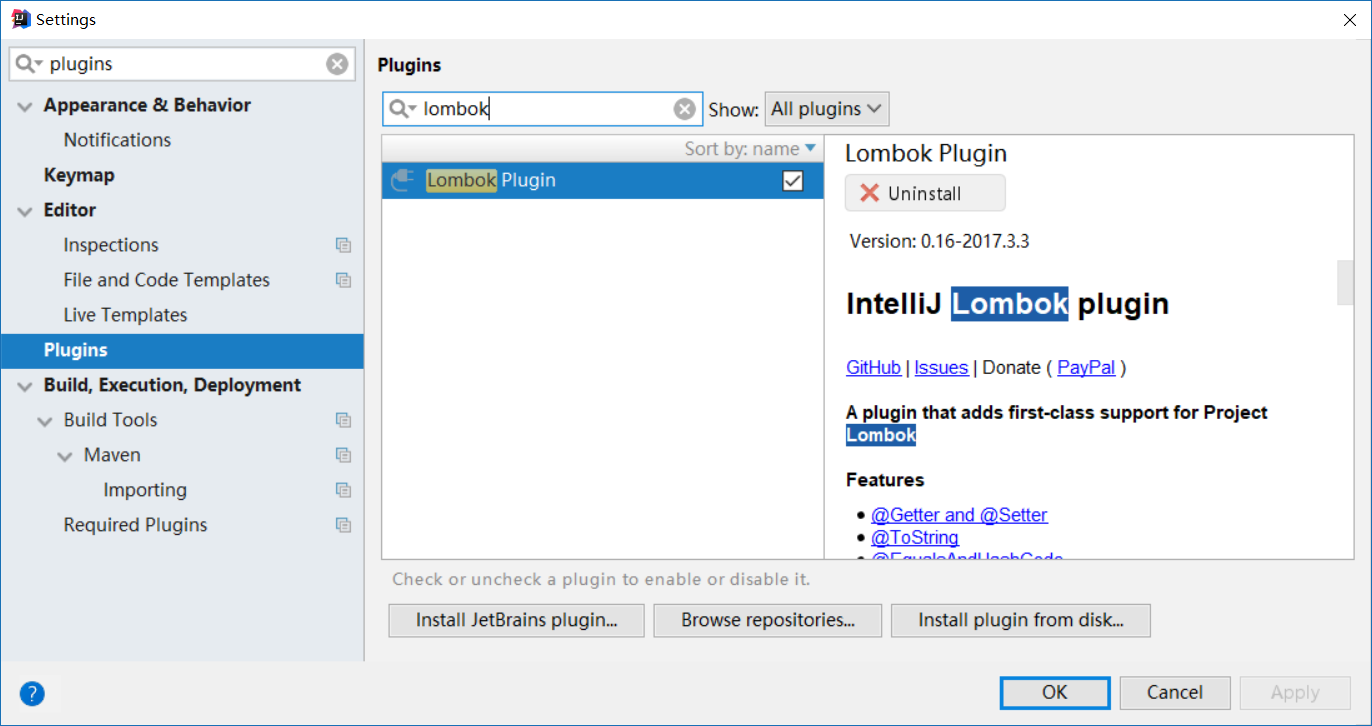Clear the settings search field text
The width and height of the screenshot is (1372, 726).
337,64
